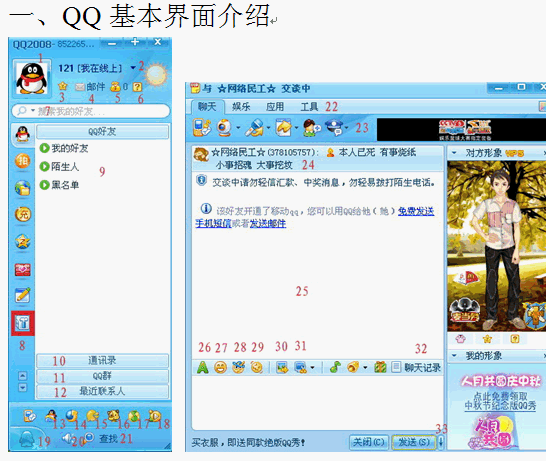546x461 pixels.
Task: Open the font settings green A icon
Action: pos(203,368)
